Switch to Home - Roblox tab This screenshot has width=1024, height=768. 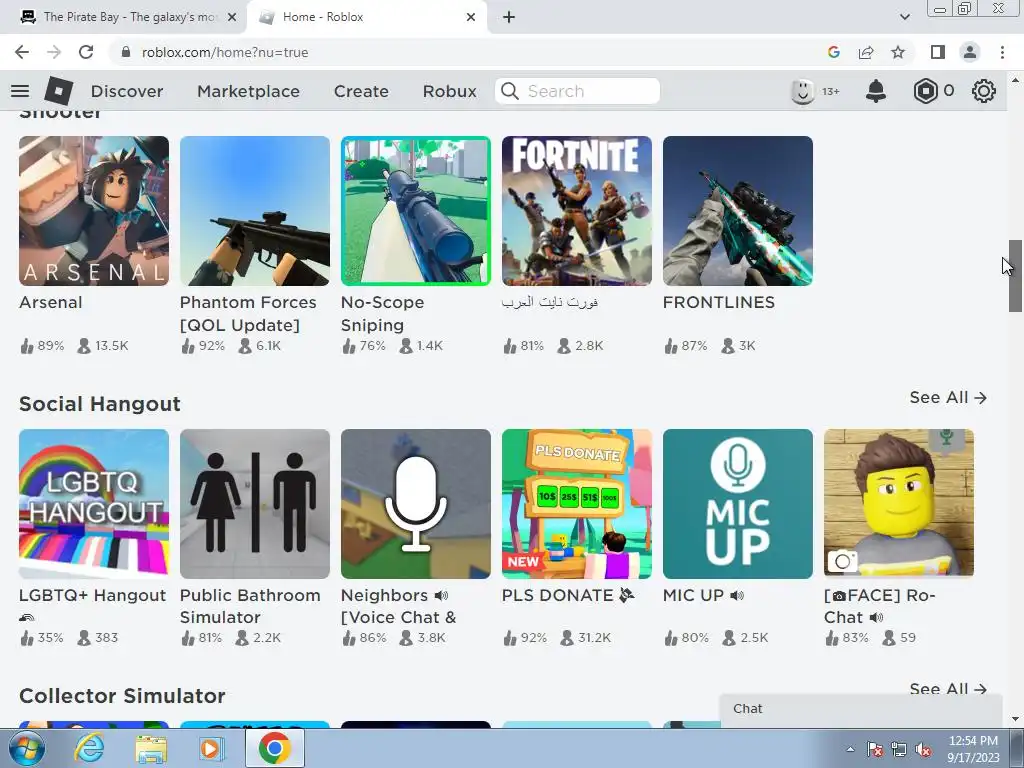367,17
